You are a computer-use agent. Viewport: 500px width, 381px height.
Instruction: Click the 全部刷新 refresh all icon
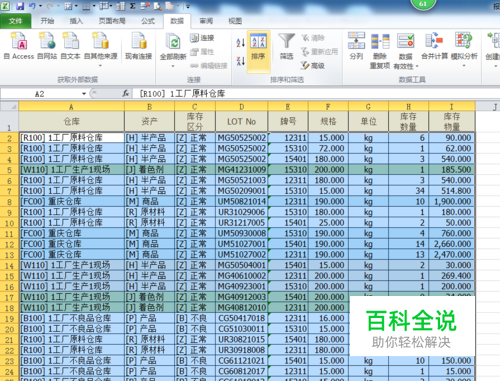pos(173,43)
